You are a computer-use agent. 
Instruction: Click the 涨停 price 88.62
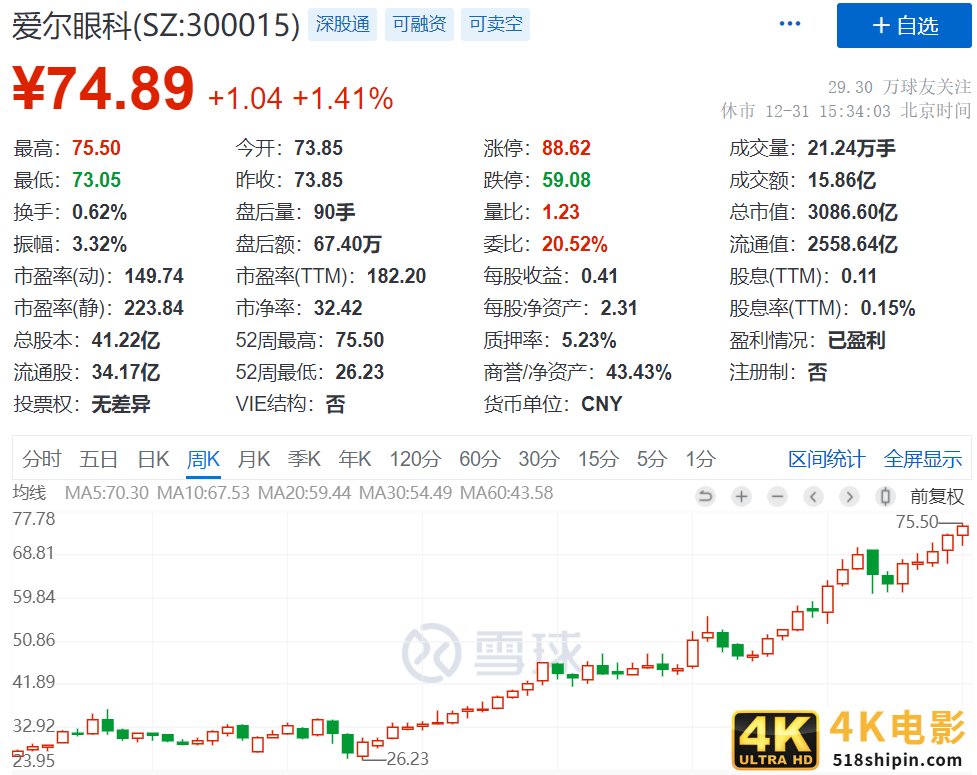566,148
